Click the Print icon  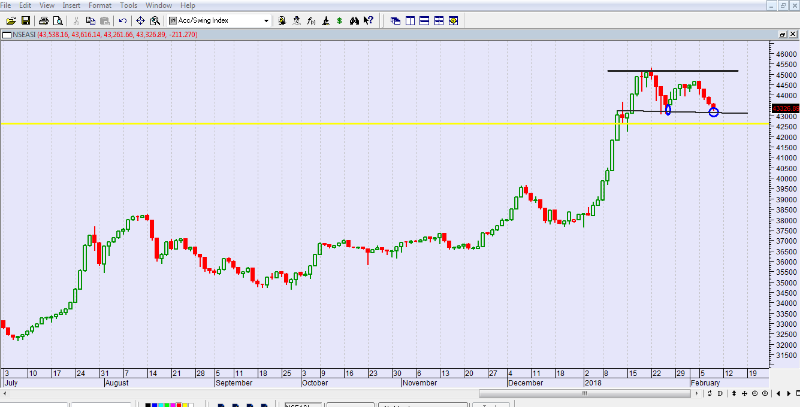pyautogui.click(x=44, y=21)
